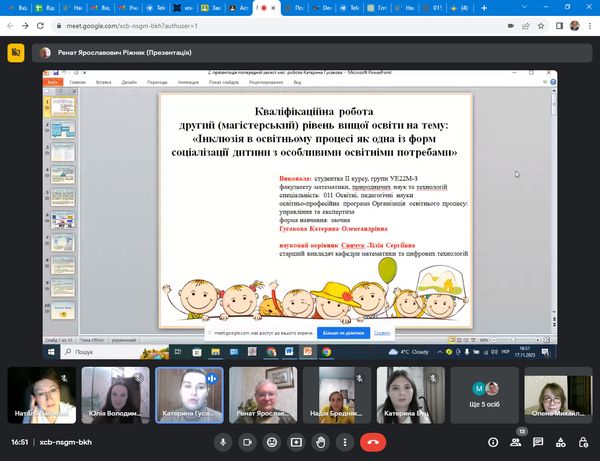This screenshot has height=461, width=600.
Task: Raise your hand in the meeting
Action: pyautogui.click(x=320, y=441)
